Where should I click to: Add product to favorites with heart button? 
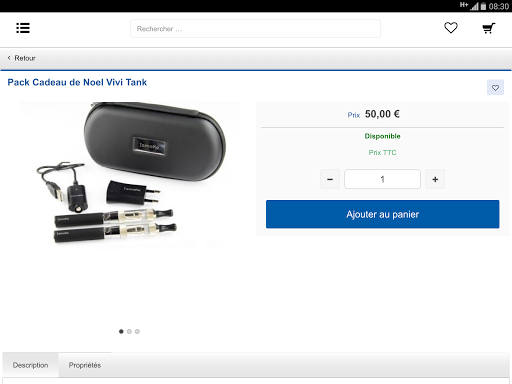495,87
